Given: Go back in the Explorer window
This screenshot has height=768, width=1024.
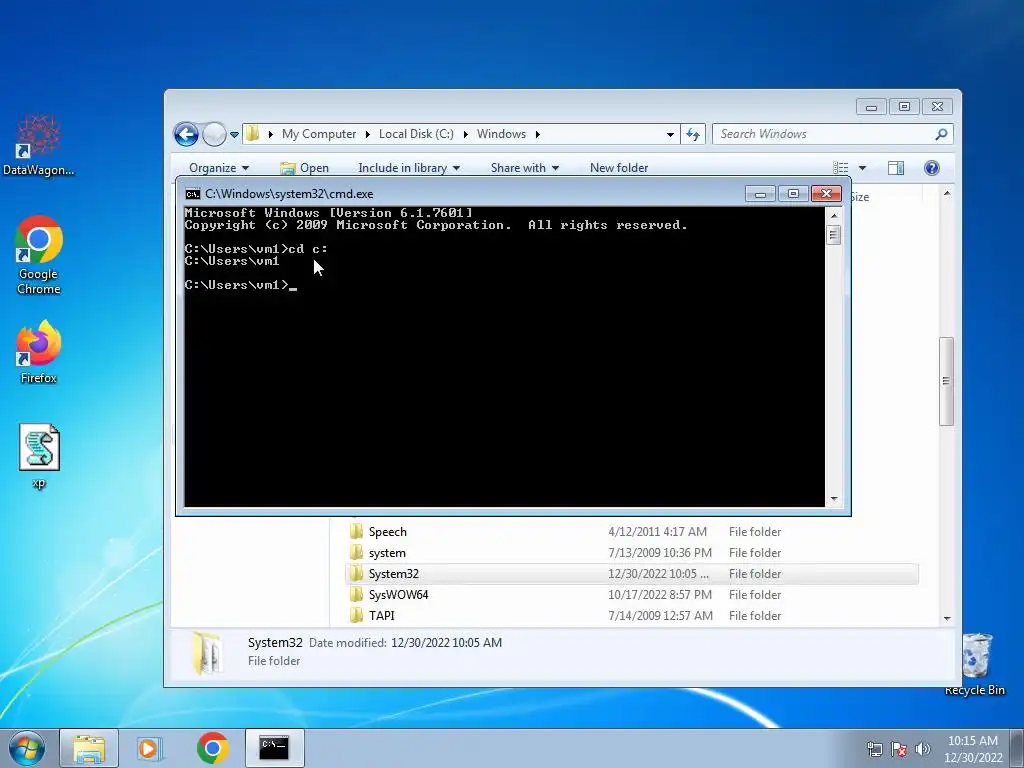Looking at the screenshot, I should coord(186,135).
